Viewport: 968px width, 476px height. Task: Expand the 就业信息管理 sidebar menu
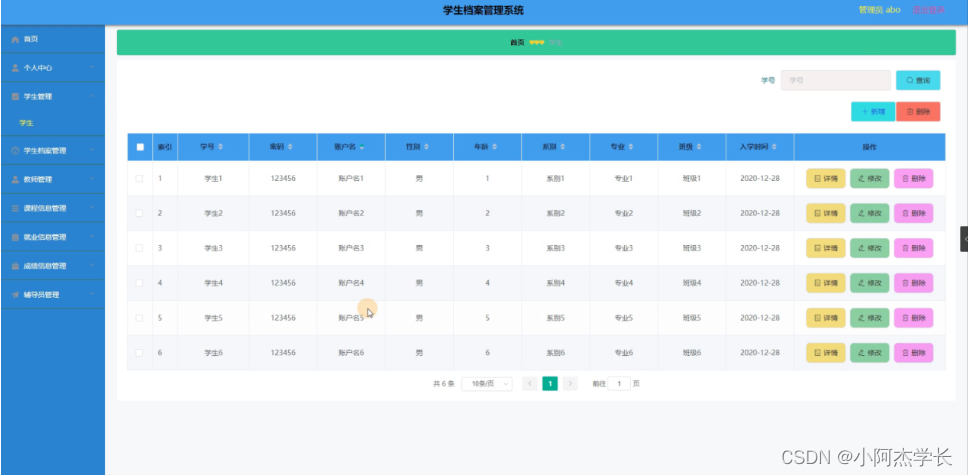coord(52,237)
